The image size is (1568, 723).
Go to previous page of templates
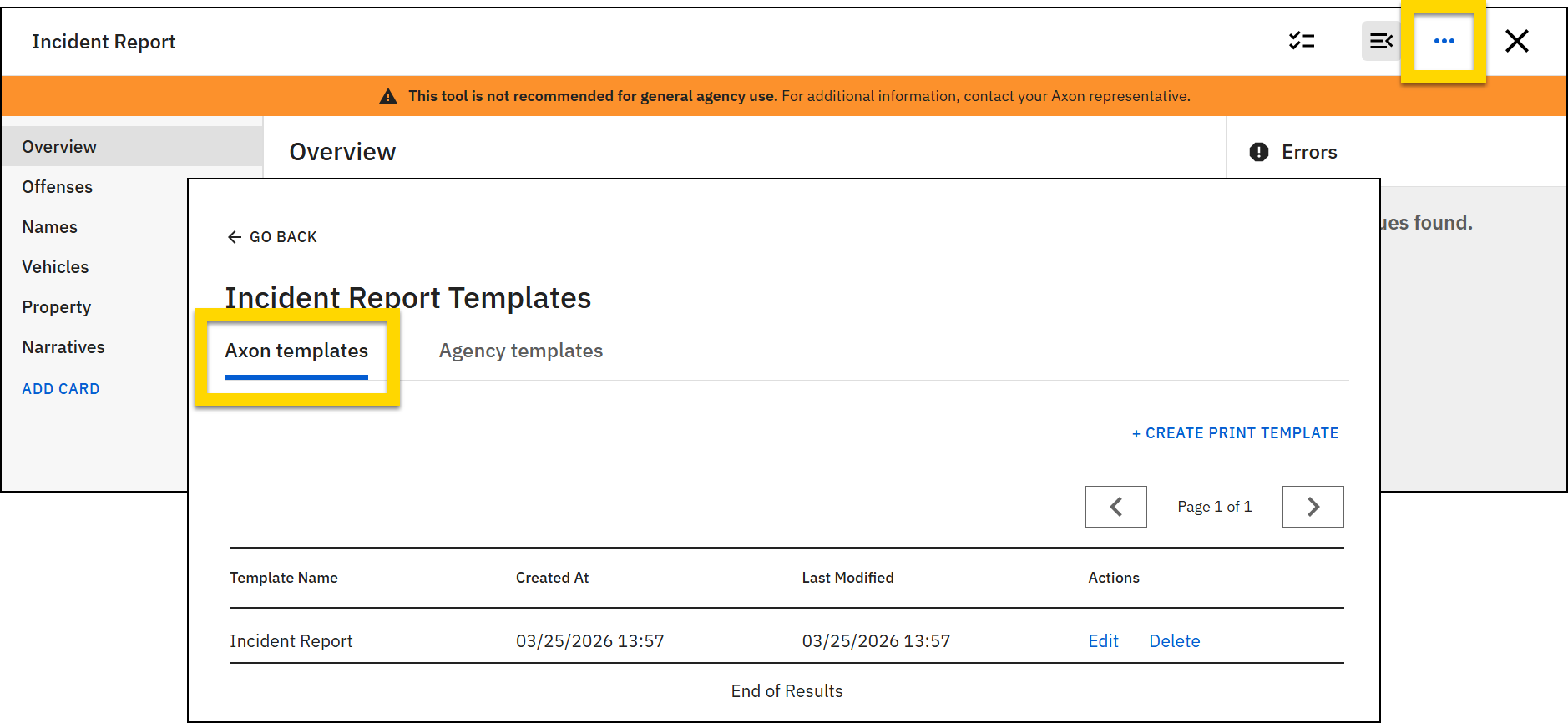(1115, 507)
